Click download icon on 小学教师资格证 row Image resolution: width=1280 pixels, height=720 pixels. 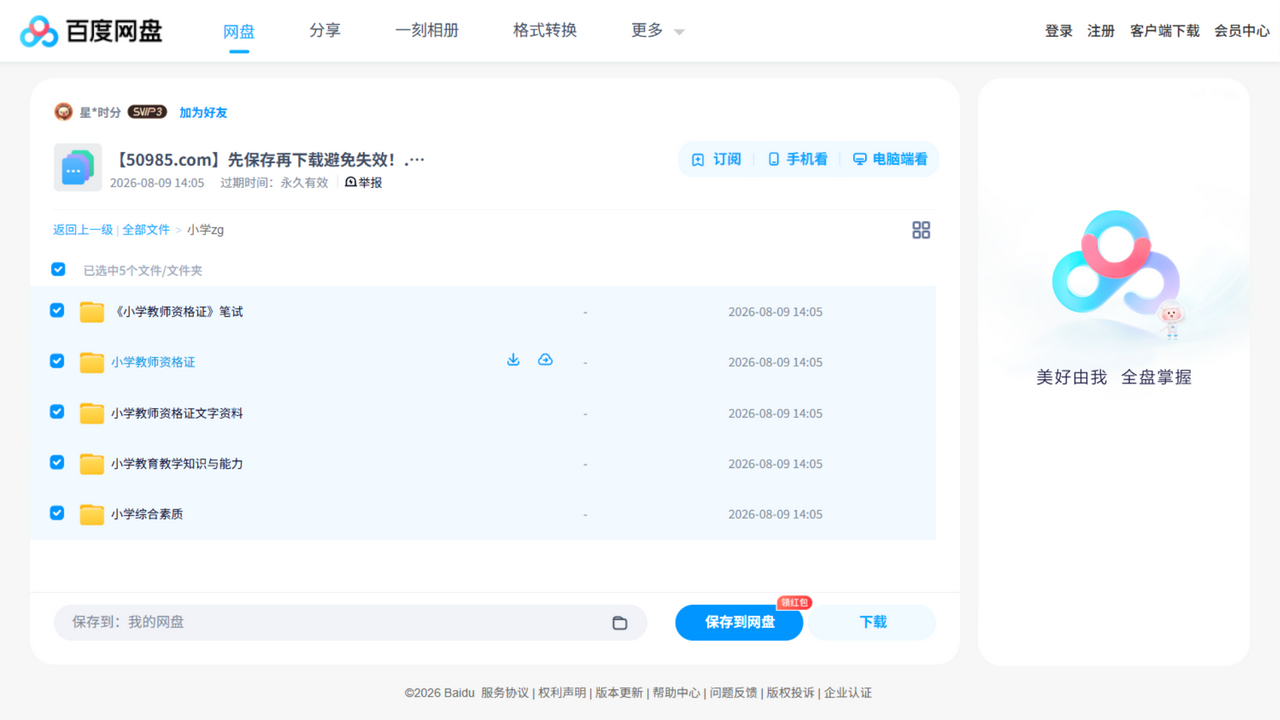(513, 360)
